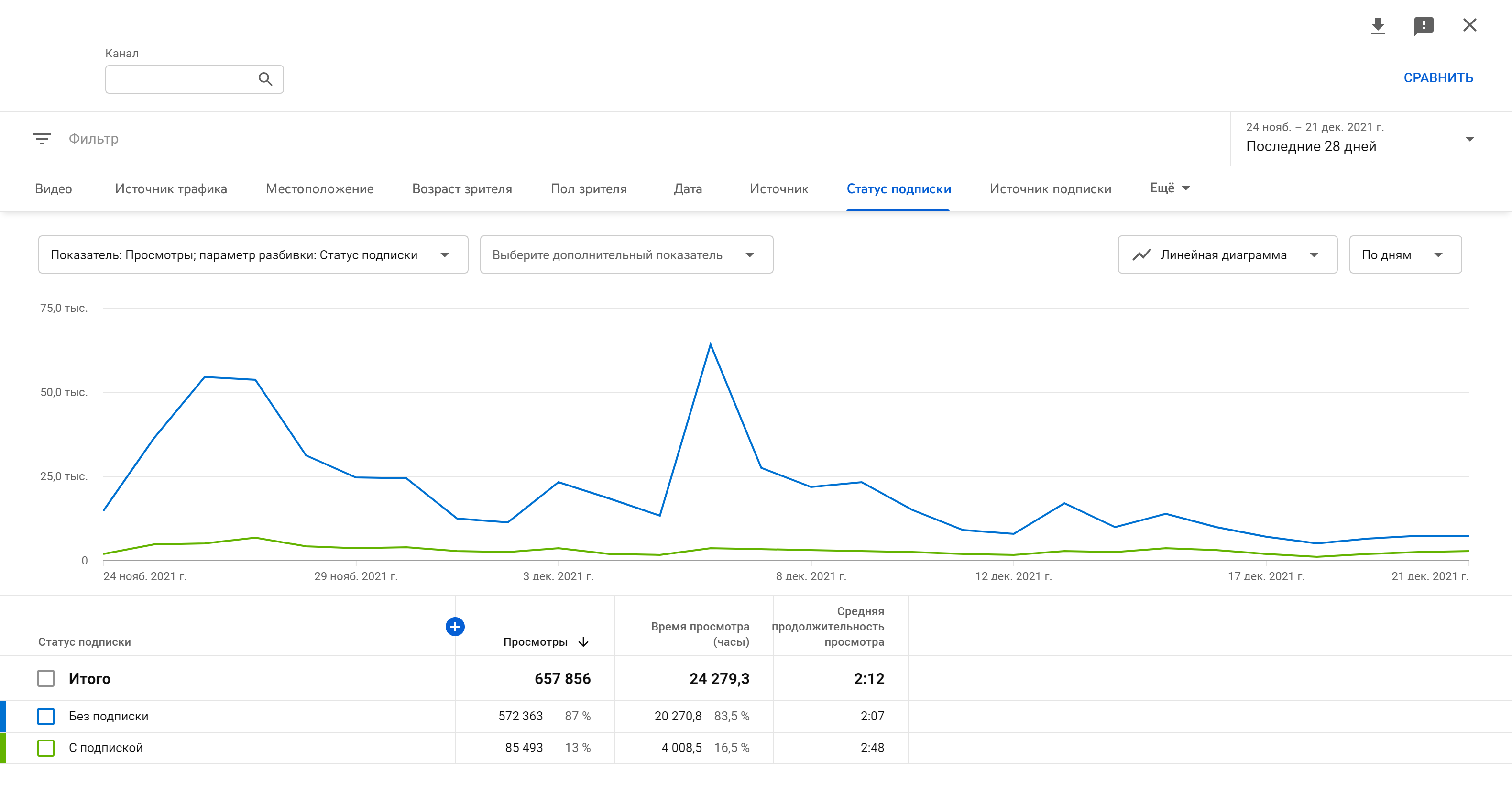Open the Показатель: Просмотры metric dropdown
This screenshot has height=807, width=1512.
[253, 255]
